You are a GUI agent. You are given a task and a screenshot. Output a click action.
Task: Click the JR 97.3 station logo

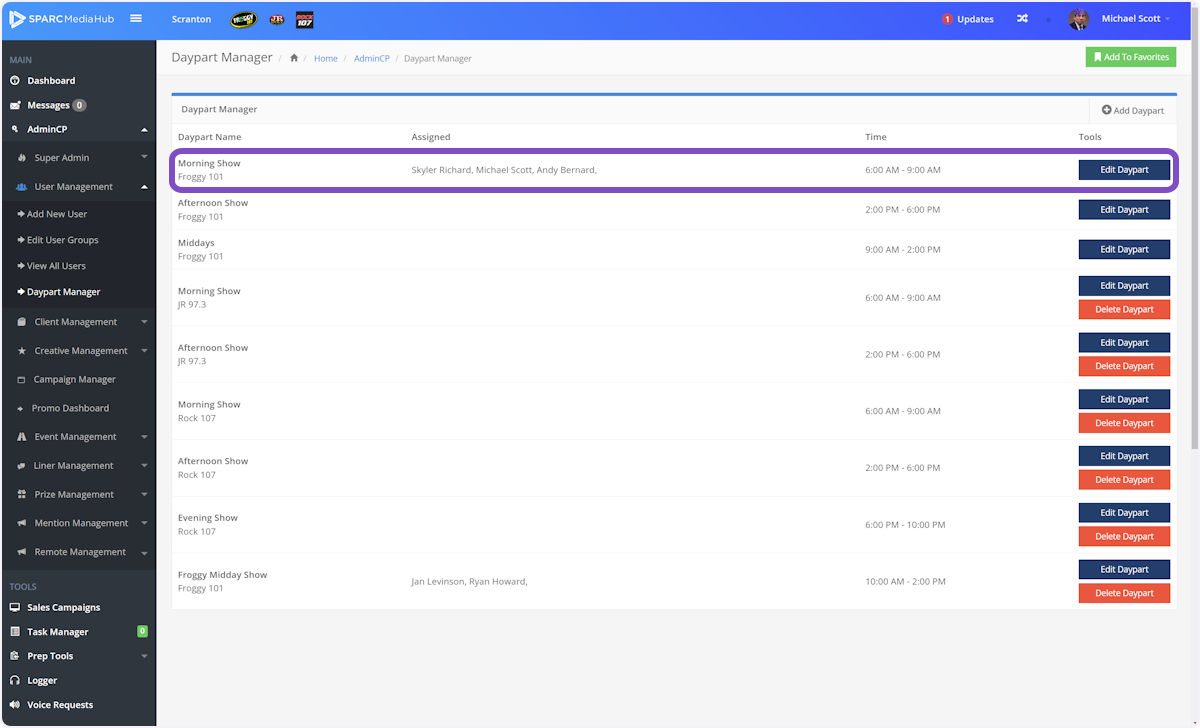275,19
